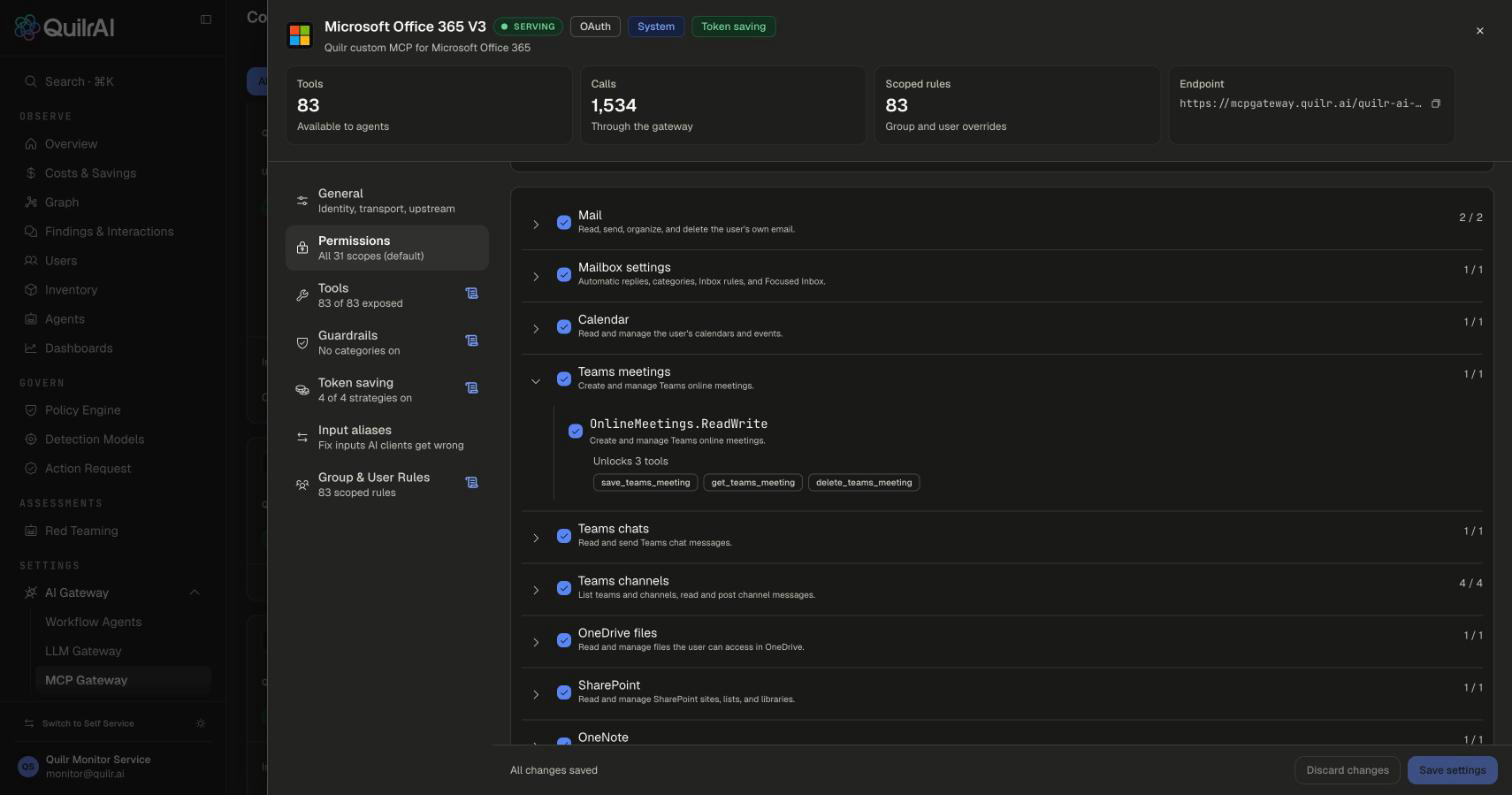
Task: Close the Microsoft Office 365 V3 panel
Action: click(1480, 31)
